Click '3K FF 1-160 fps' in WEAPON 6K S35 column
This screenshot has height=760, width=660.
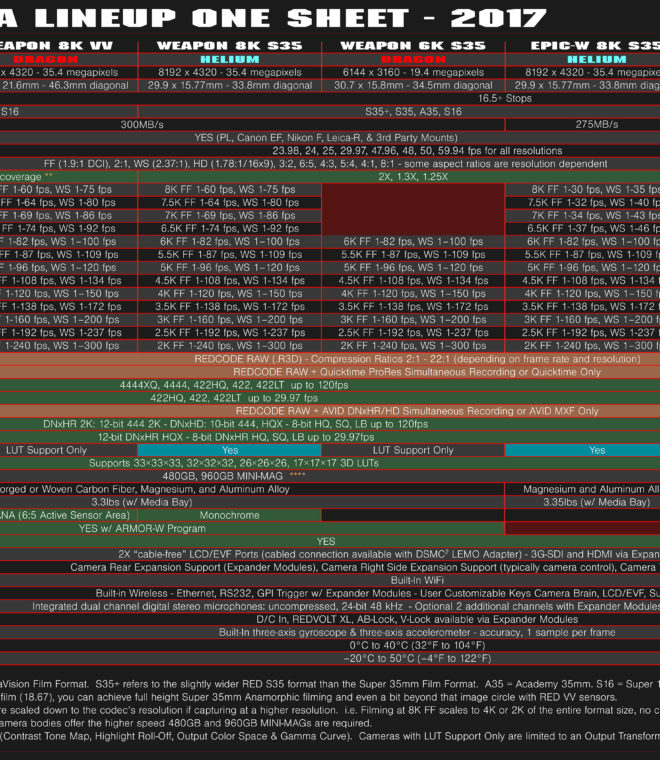pos(413,320)
